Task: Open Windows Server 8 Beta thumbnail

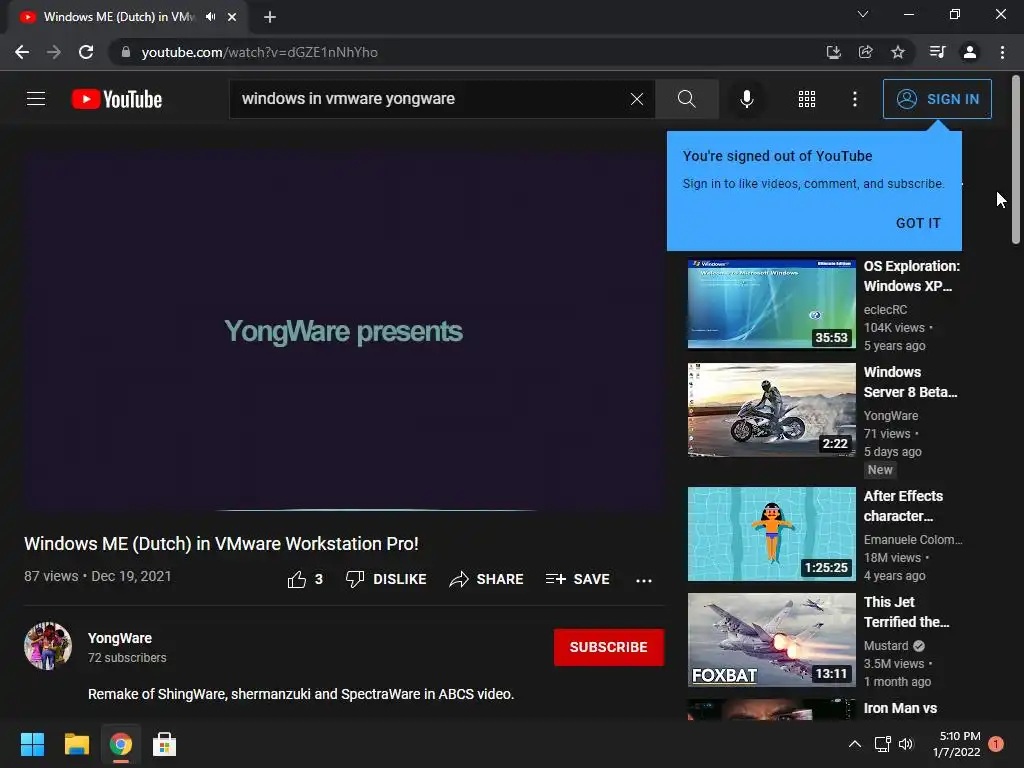Action: [771, 409]
